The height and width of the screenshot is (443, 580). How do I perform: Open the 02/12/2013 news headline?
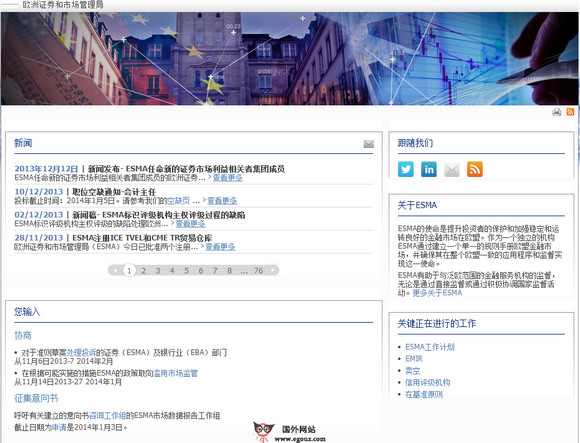pyautogui.click(x=159, y=215)
